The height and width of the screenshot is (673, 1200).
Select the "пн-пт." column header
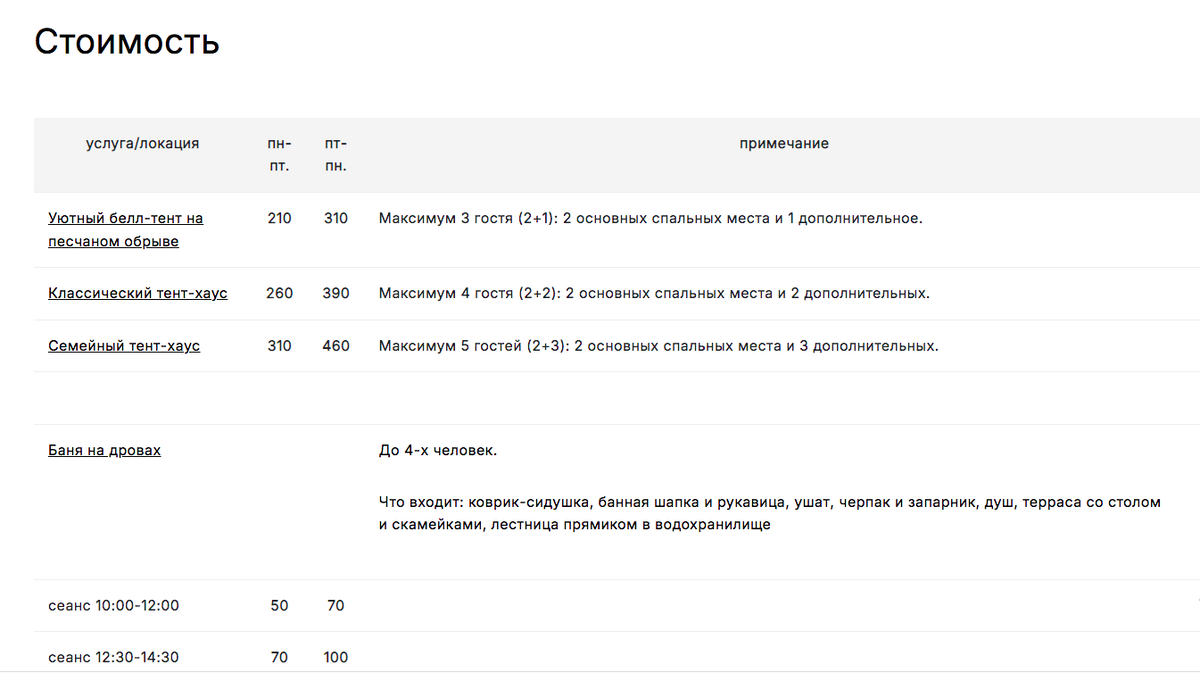click(x=280, y=154)
